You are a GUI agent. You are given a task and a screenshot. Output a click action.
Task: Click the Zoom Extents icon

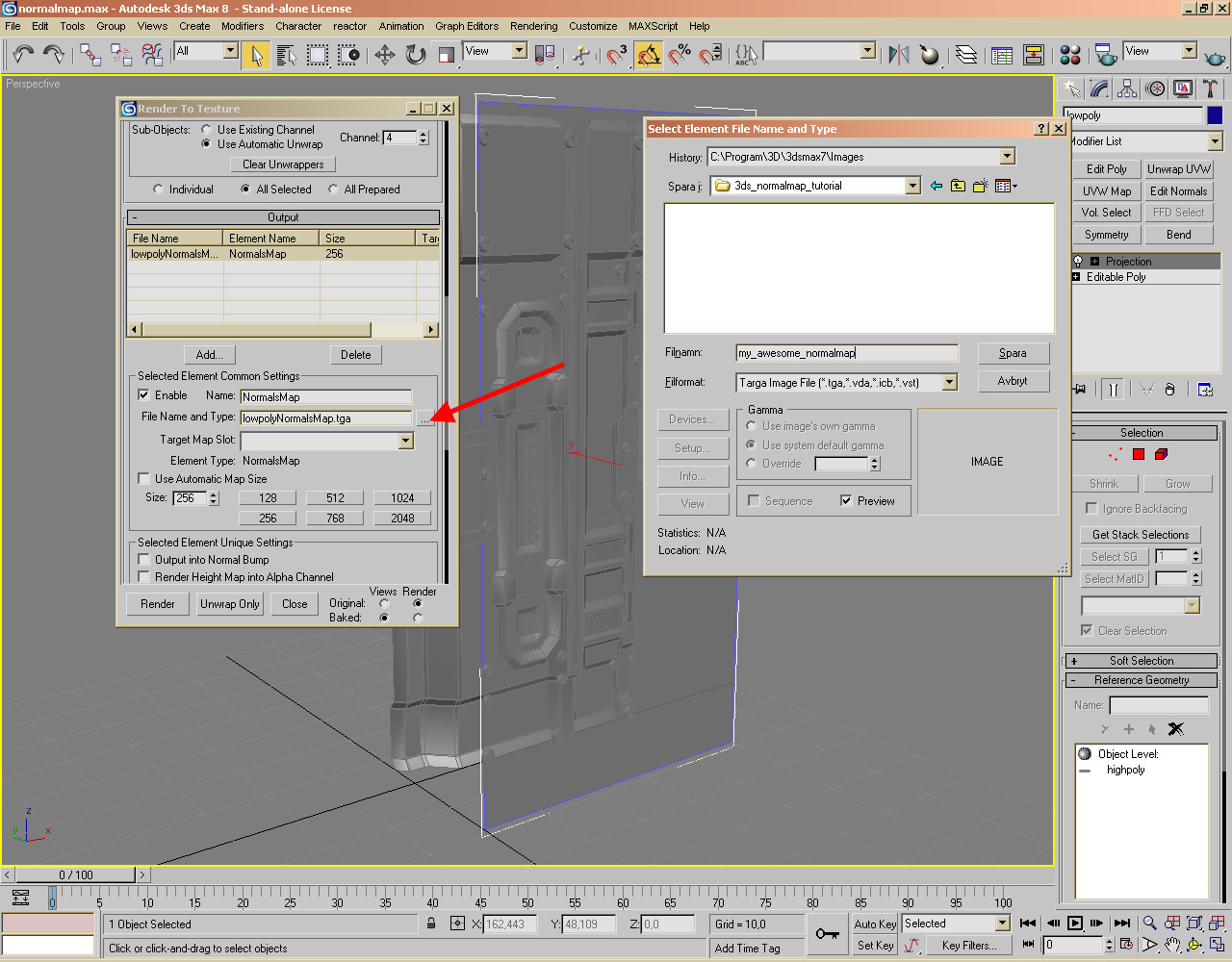click(x=1194, y=924)
